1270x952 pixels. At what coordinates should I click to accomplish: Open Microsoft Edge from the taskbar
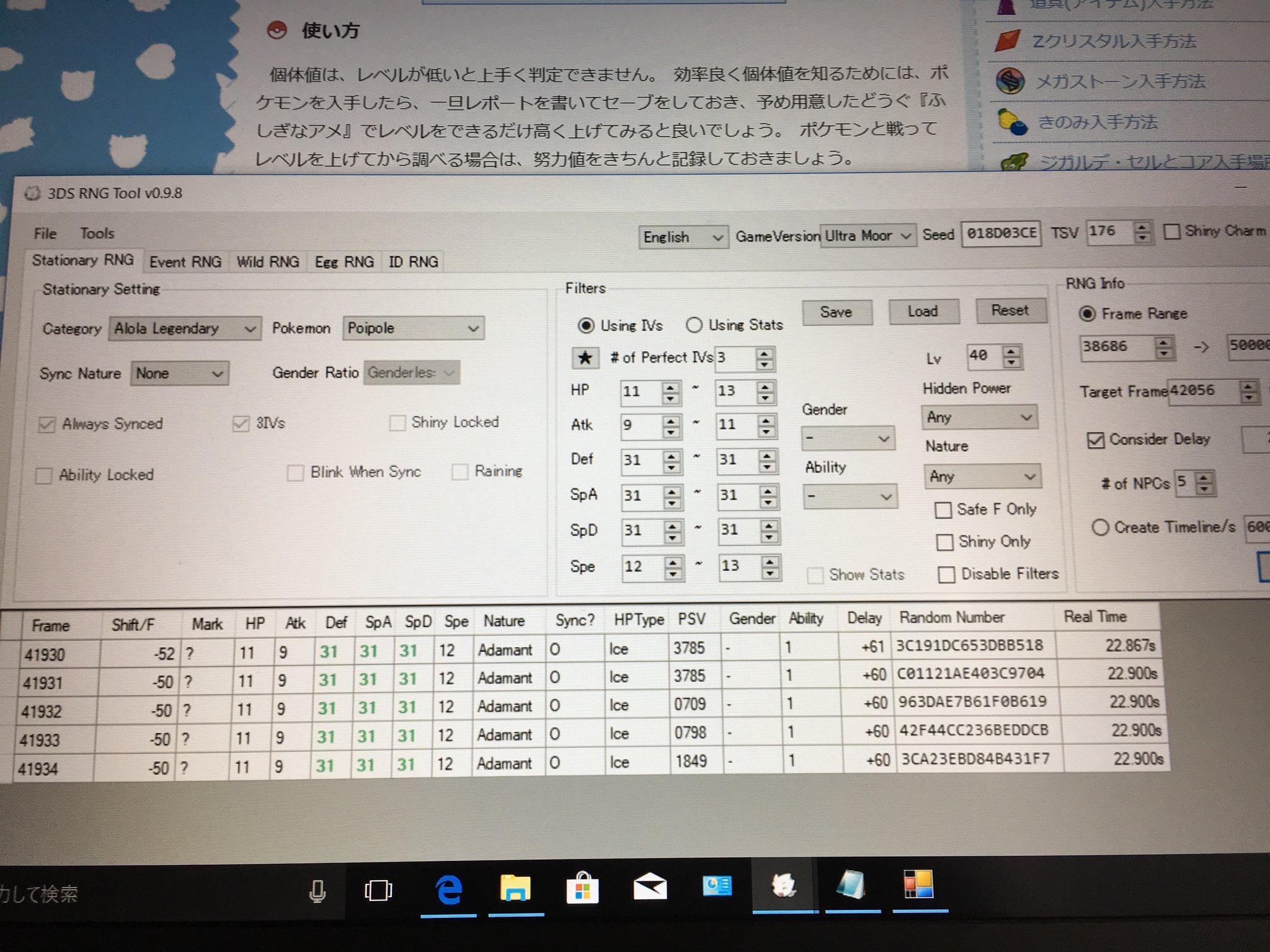tap(448, 891)
